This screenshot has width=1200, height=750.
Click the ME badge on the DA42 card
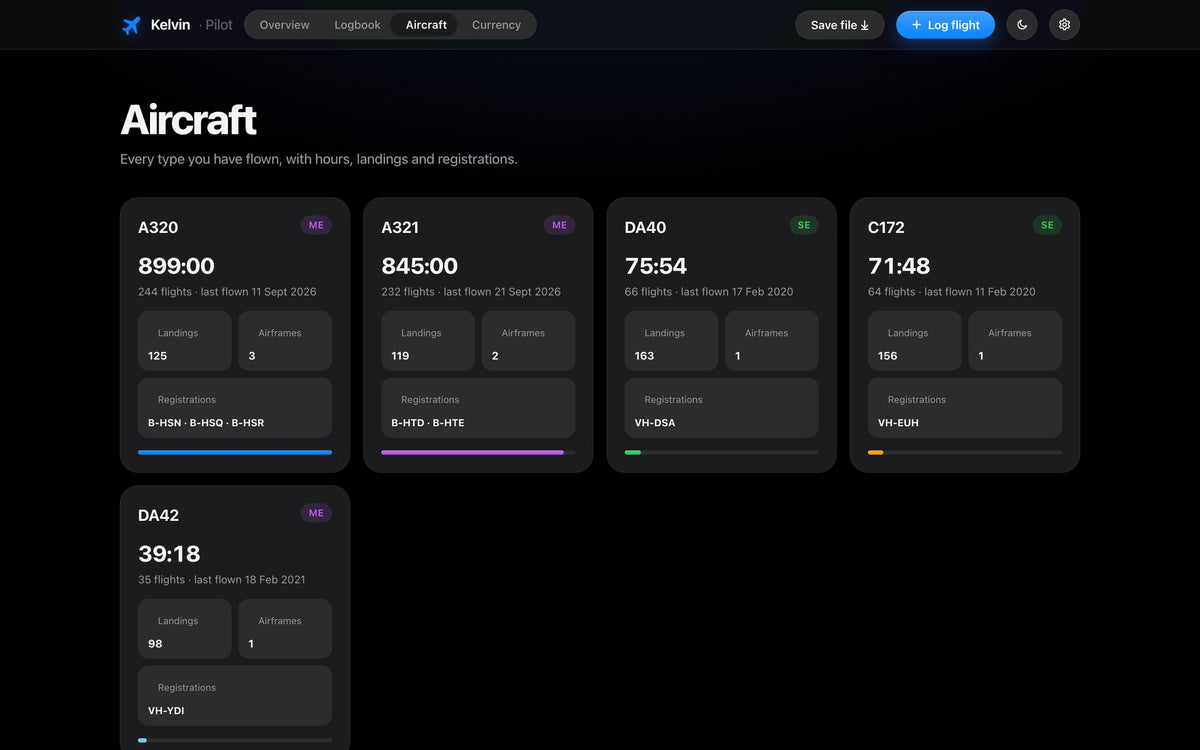click(316, 513)
